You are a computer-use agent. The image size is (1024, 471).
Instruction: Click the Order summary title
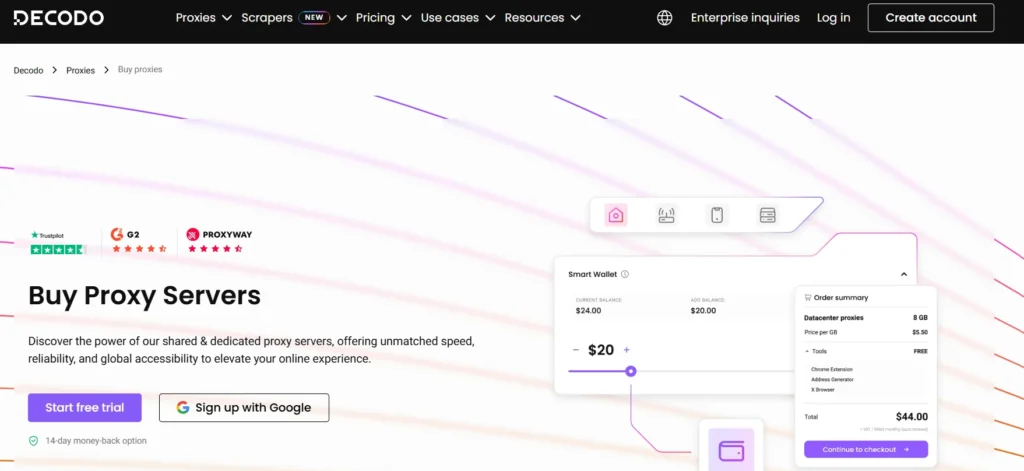pyautogui.click(x=841, y=298)
